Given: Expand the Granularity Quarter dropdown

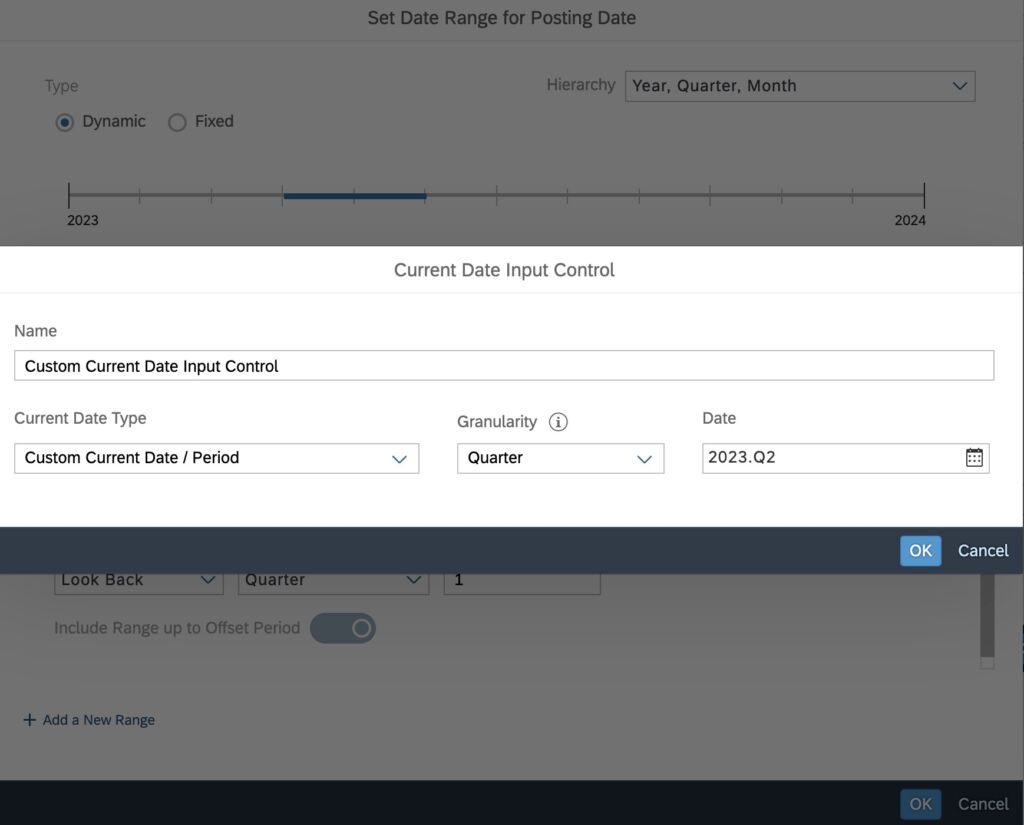Looking at the screenshot, I should (560, 458).
